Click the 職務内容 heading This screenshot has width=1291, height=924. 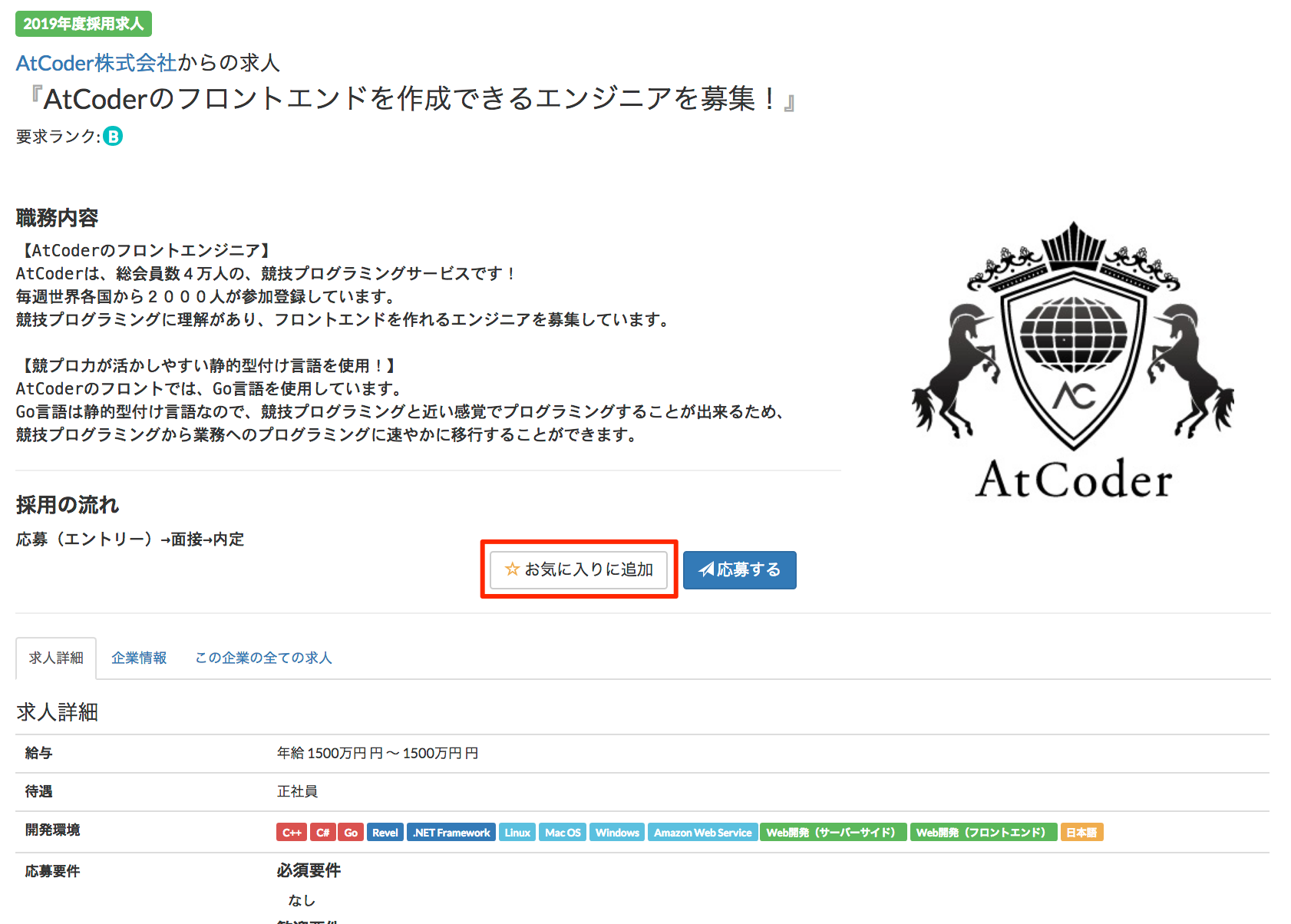tap(57, 218)
